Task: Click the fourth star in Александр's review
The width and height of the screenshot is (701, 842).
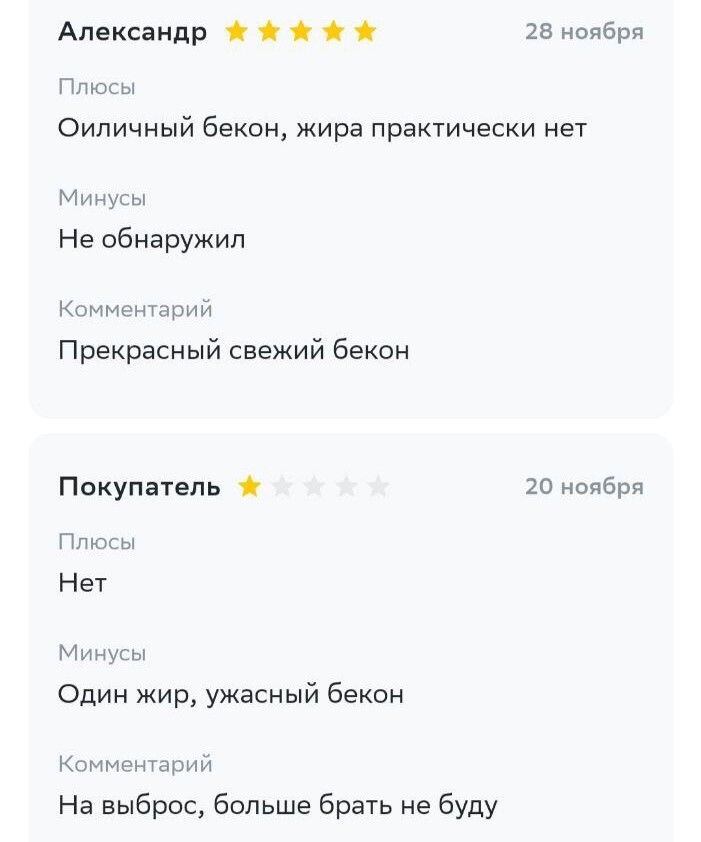Action: 333,31
